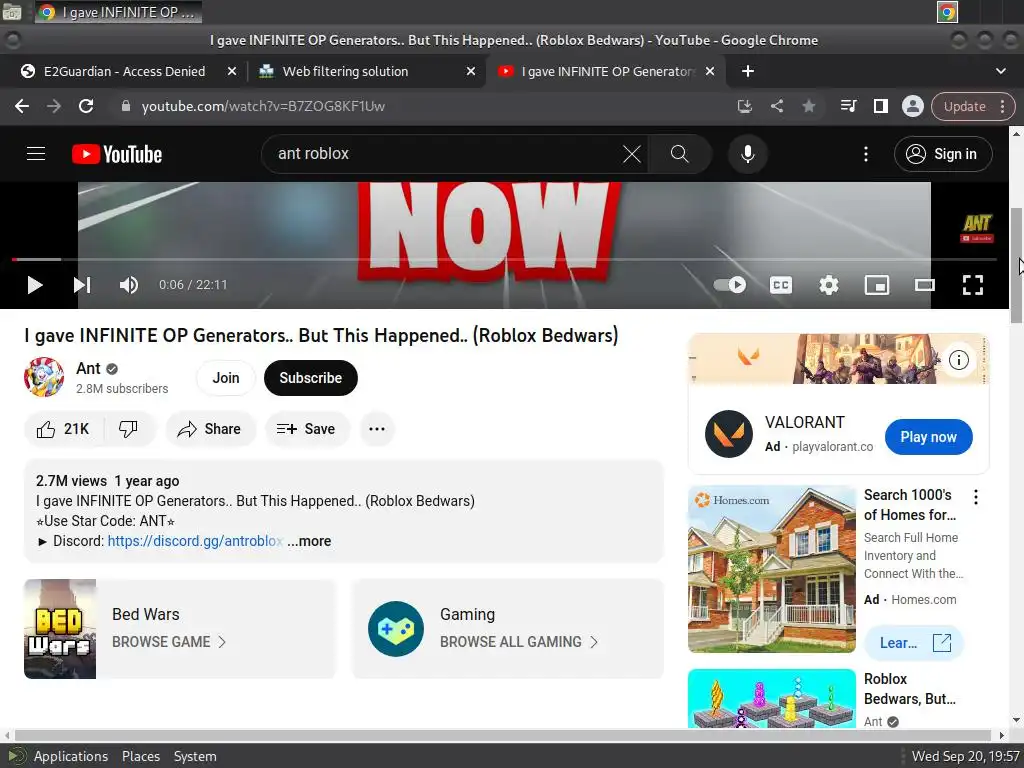Viewport: 1024px width, 768px height.
Task: Click Learn more on Homes.com ad
Action: point(914,643)
